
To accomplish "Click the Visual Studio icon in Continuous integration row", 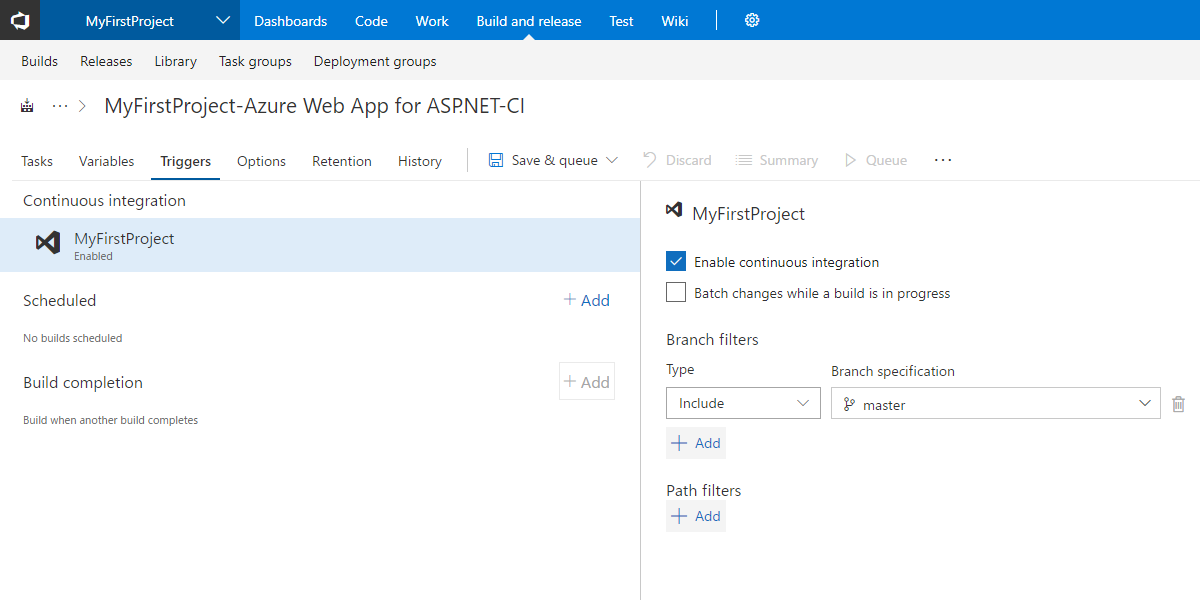I will click(x=48, y=243).
